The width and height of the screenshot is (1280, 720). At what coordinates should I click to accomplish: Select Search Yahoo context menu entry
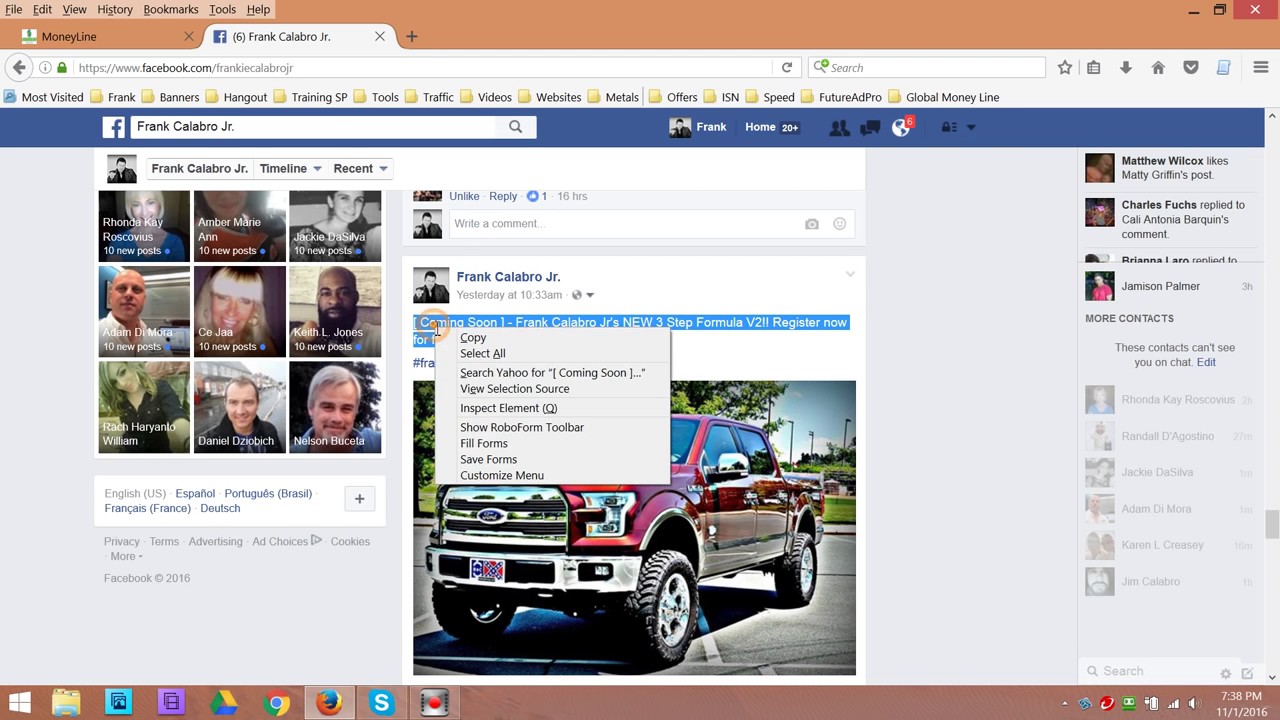tap(552, 372)
